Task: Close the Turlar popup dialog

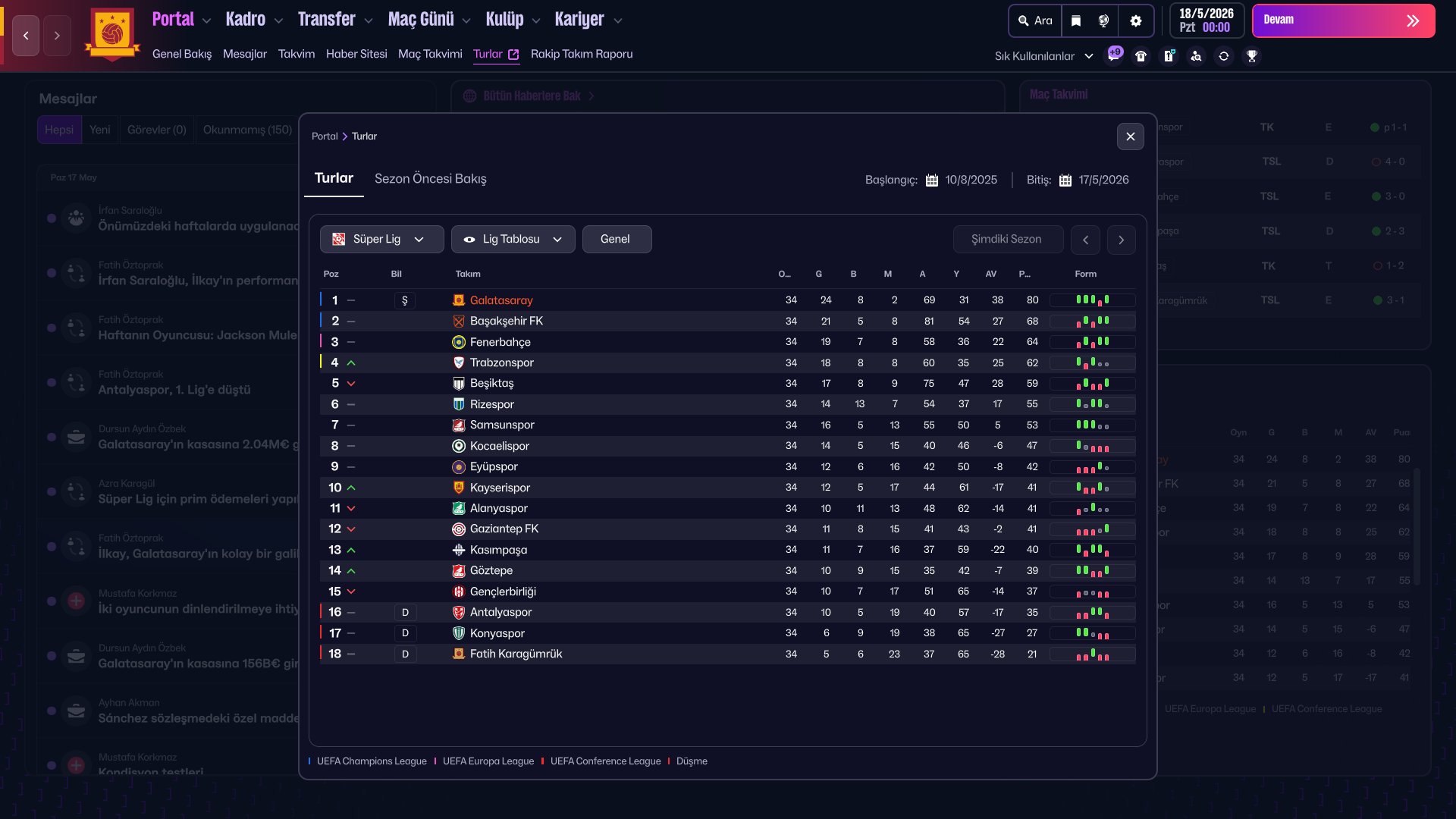Action: (x=1130, y=136)
